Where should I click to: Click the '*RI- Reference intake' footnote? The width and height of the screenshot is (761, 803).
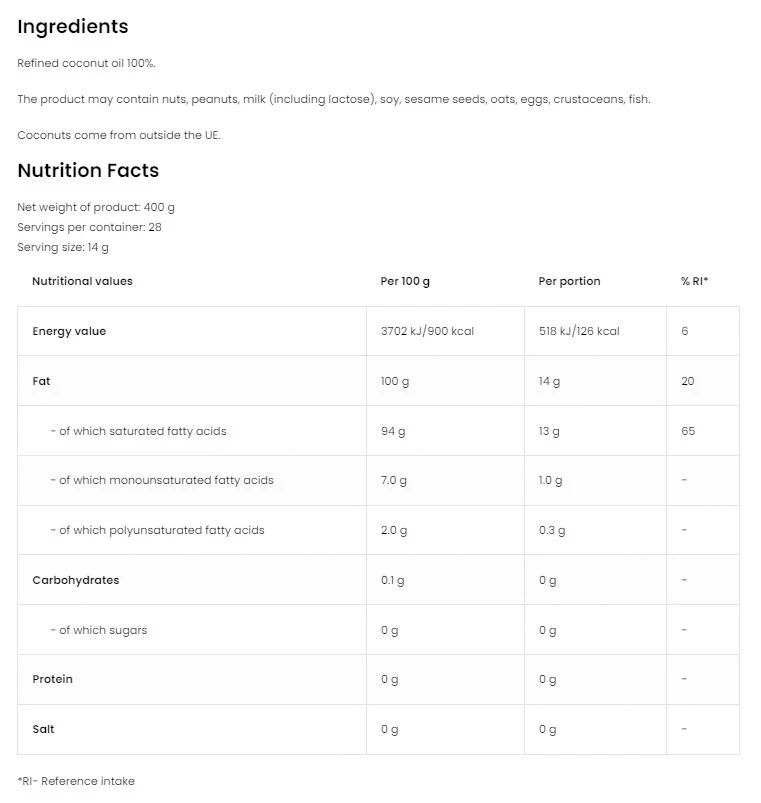click(76, 781)
